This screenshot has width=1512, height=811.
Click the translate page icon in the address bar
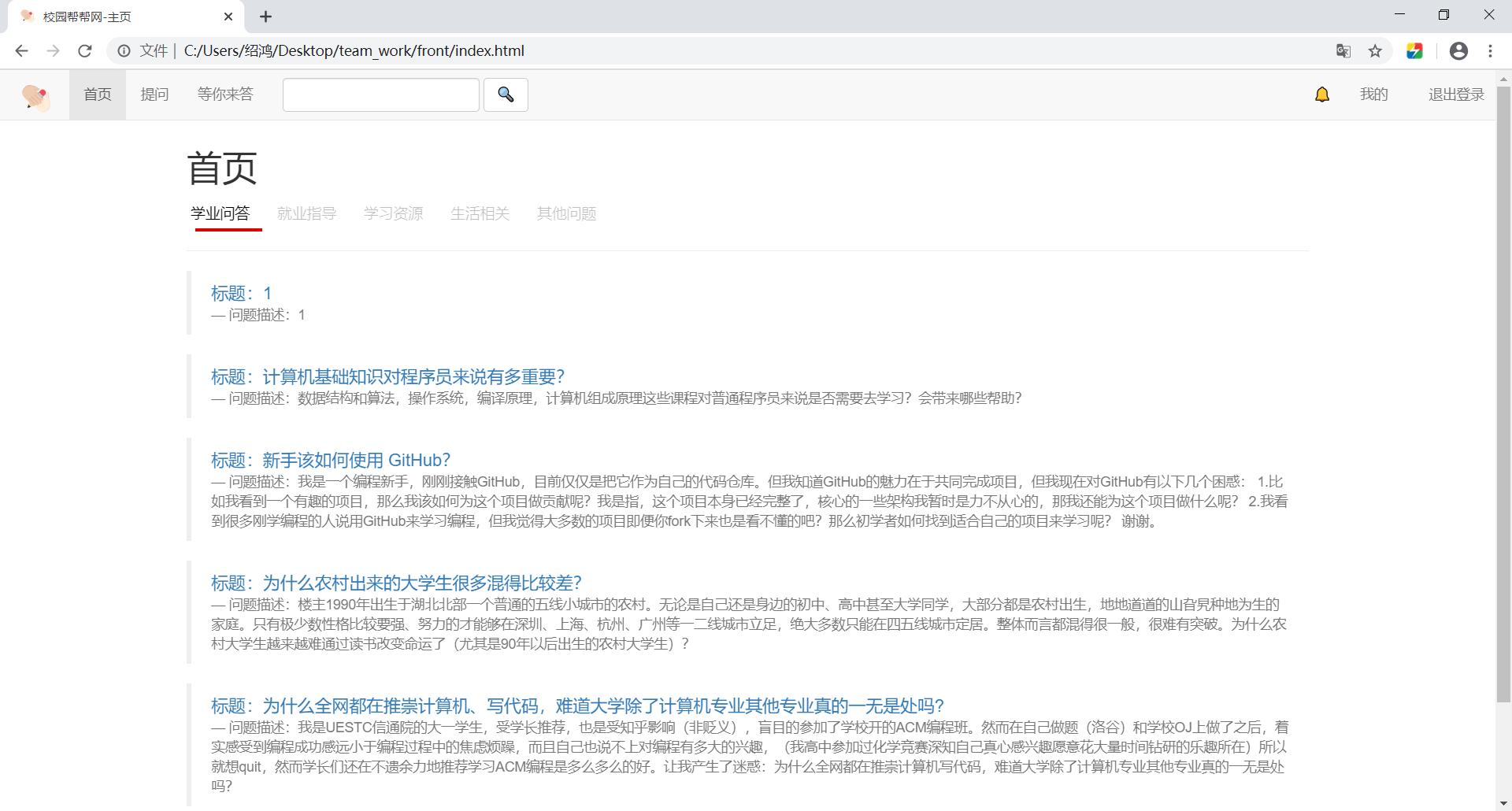1343,50
